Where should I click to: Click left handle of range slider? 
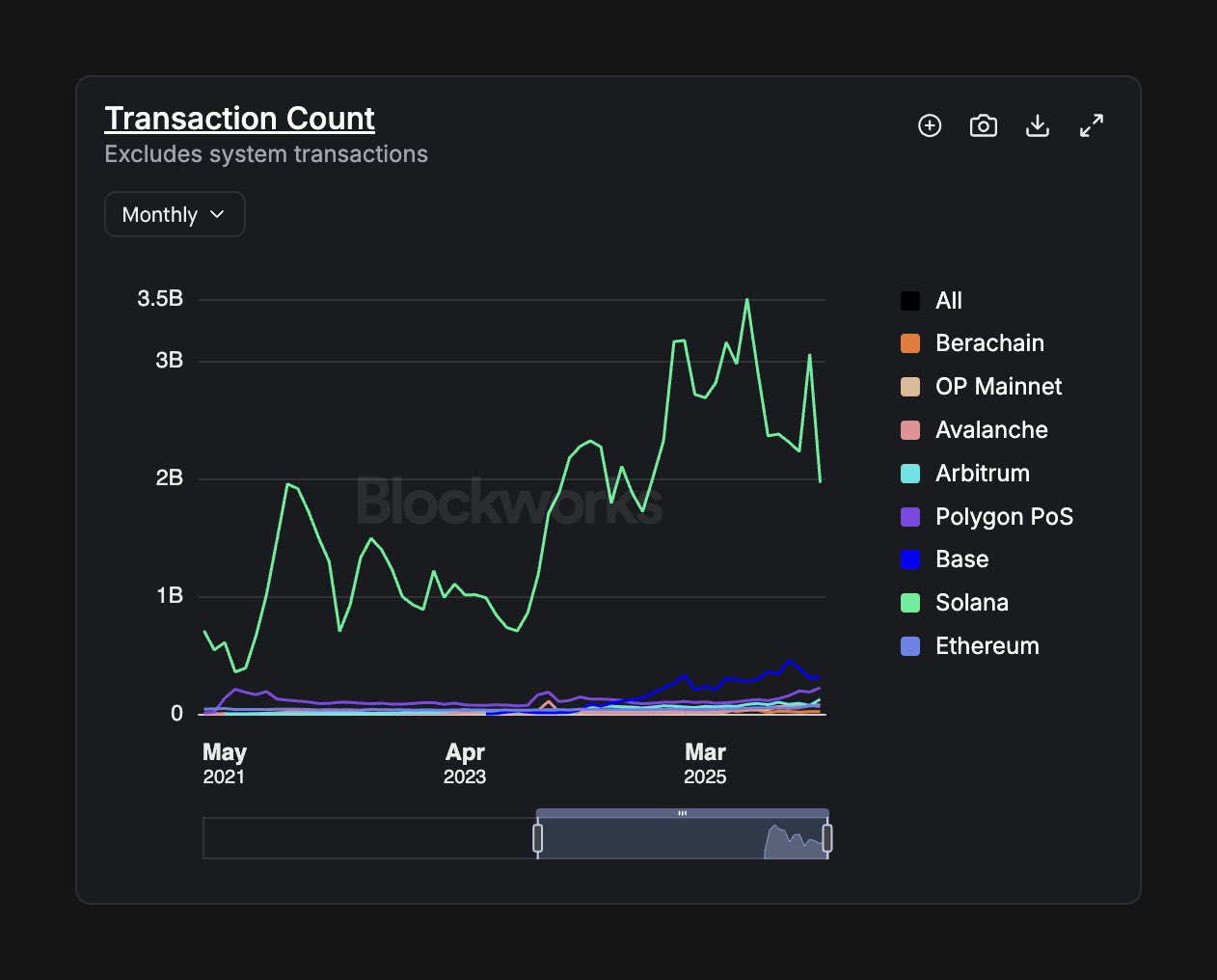coord(537,838)
